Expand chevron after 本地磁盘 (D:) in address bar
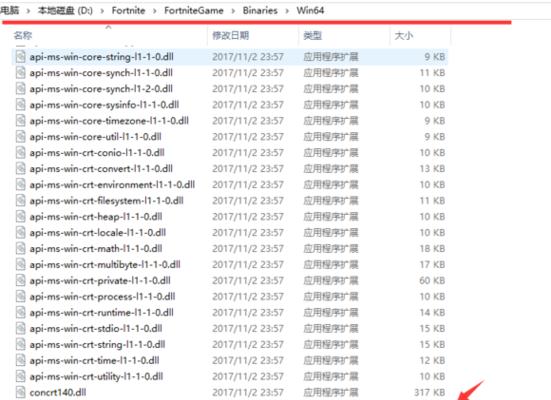Image resolution: width=551 pixels, height=400 pixels. point(102,11)
